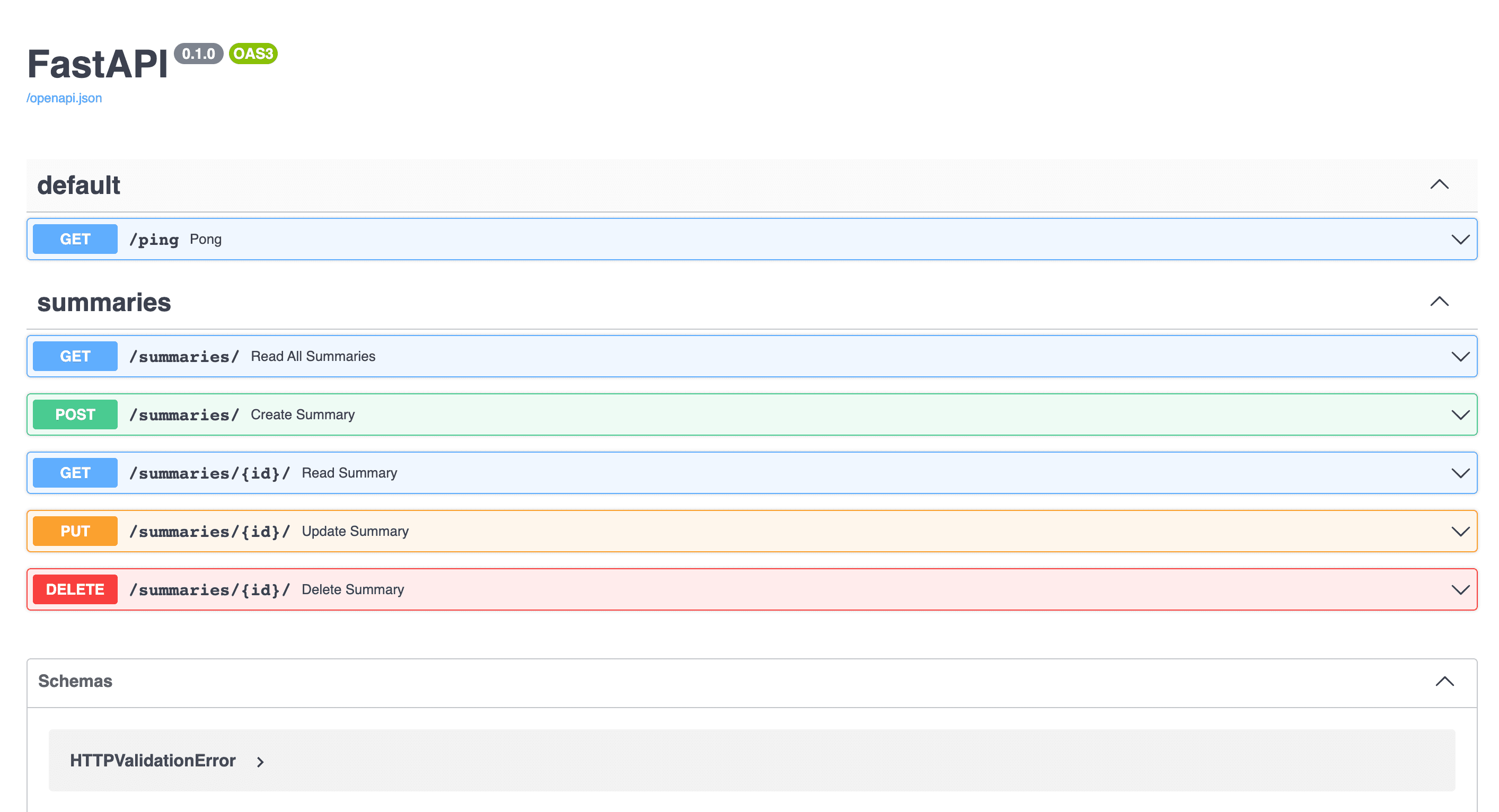Collapse the Schemas section chevron

[x=1444, y=681]
